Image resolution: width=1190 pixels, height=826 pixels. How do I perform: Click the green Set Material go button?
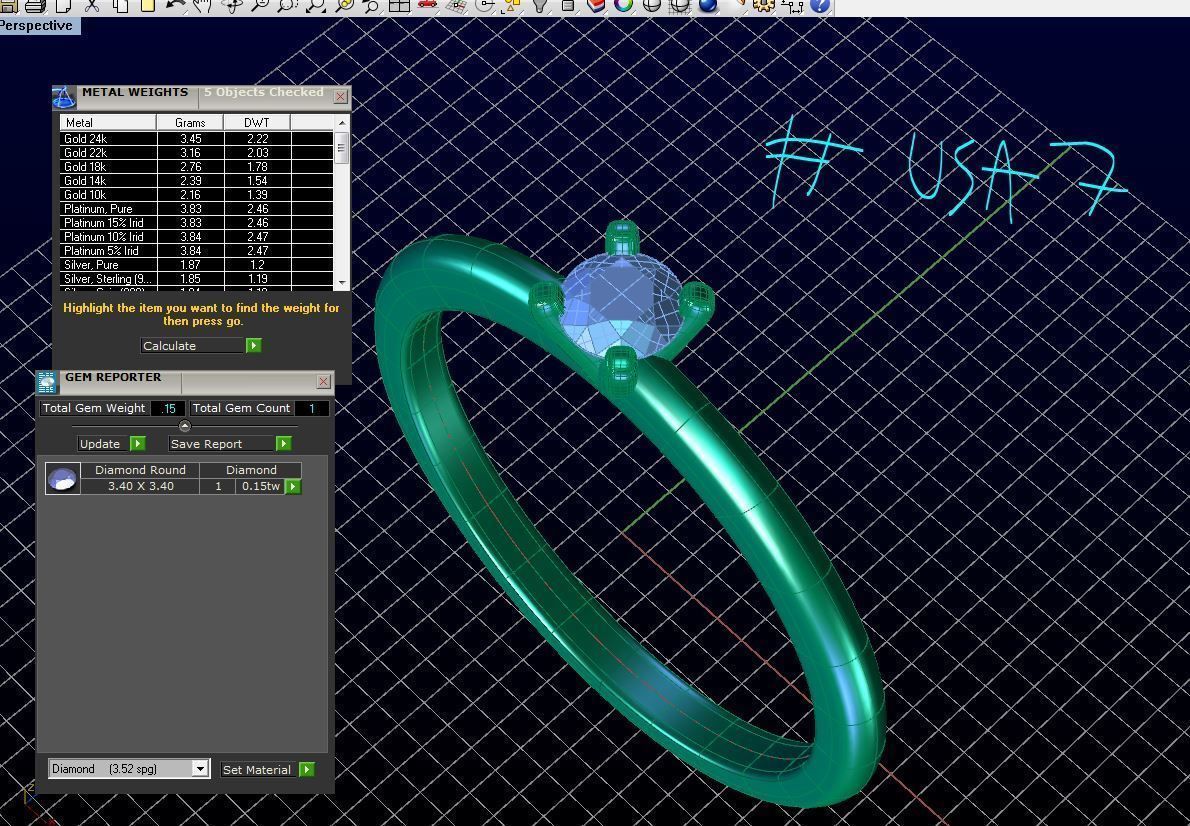307,769
